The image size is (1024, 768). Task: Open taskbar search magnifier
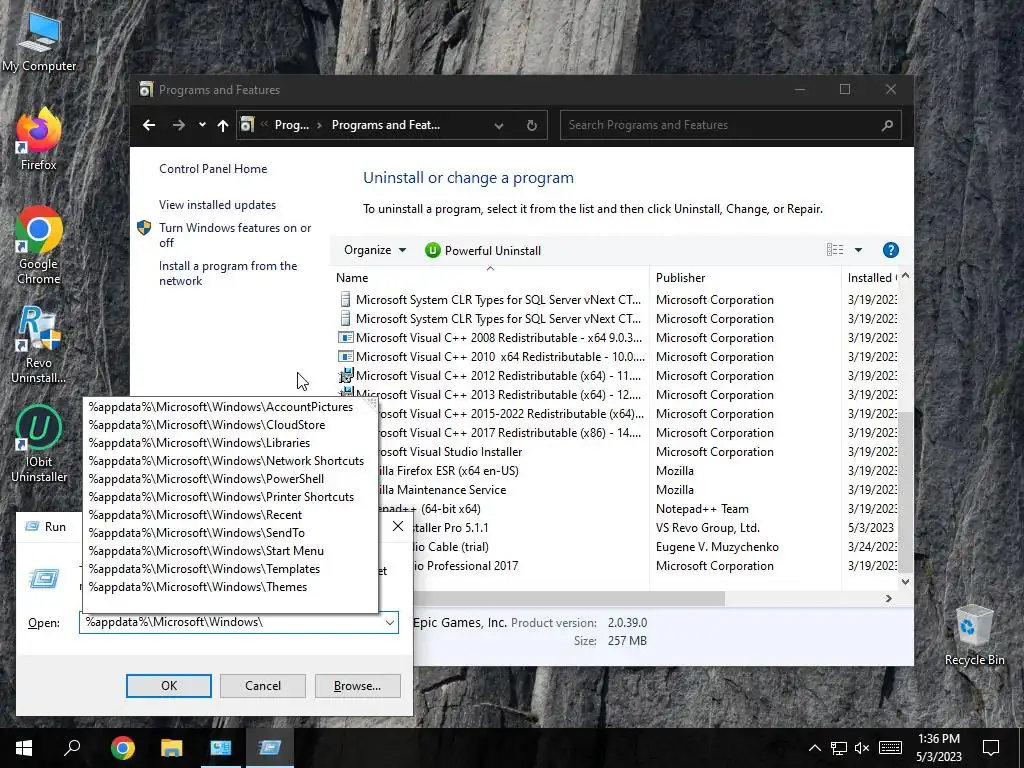pos(72,748)
